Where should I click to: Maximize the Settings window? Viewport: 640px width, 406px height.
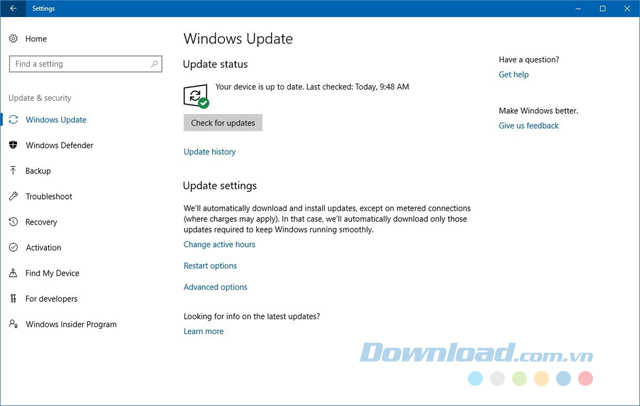pos(602,8)
